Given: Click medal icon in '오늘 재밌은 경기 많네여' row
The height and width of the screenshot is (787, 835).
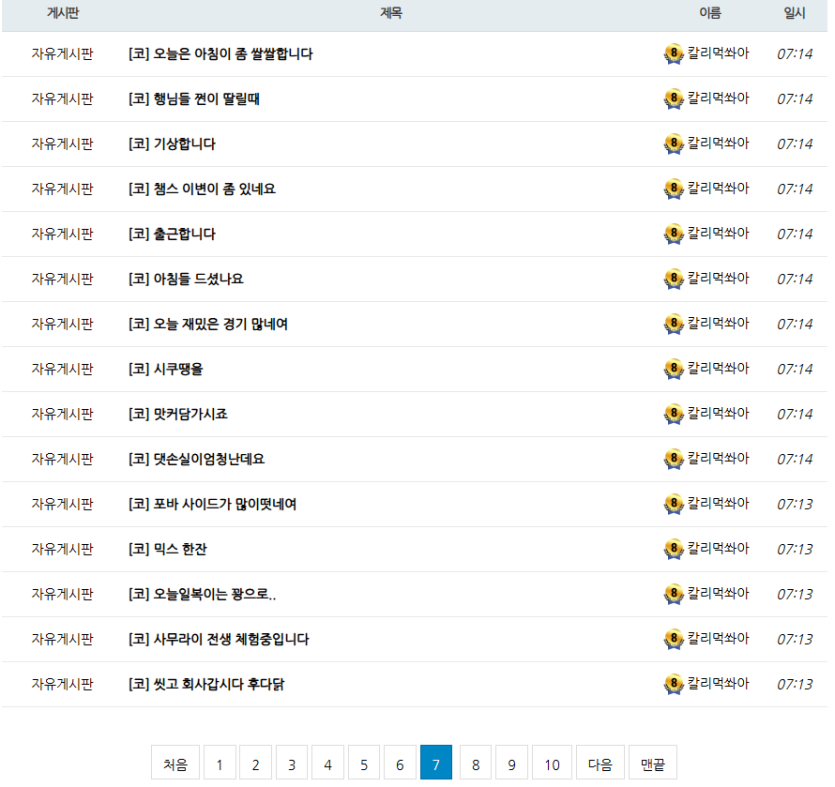Looking at the screenshot, I should pos(674,324).
